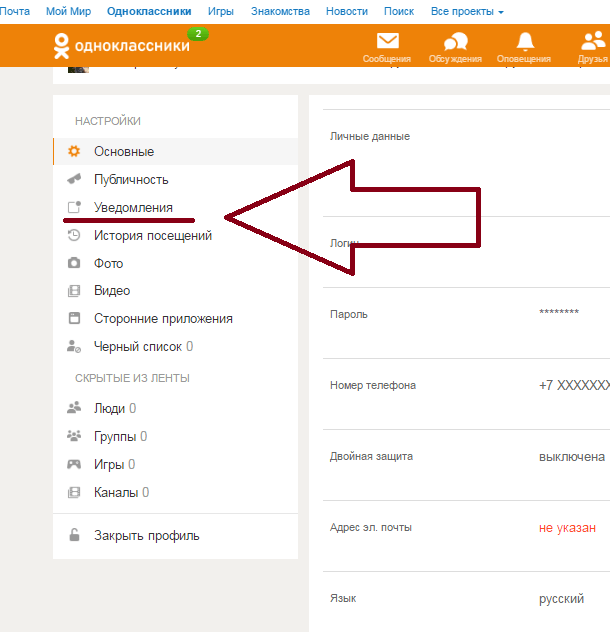610x632 pixels.
Task: Click the Язык row label
Action: click(x=343, y=598)
